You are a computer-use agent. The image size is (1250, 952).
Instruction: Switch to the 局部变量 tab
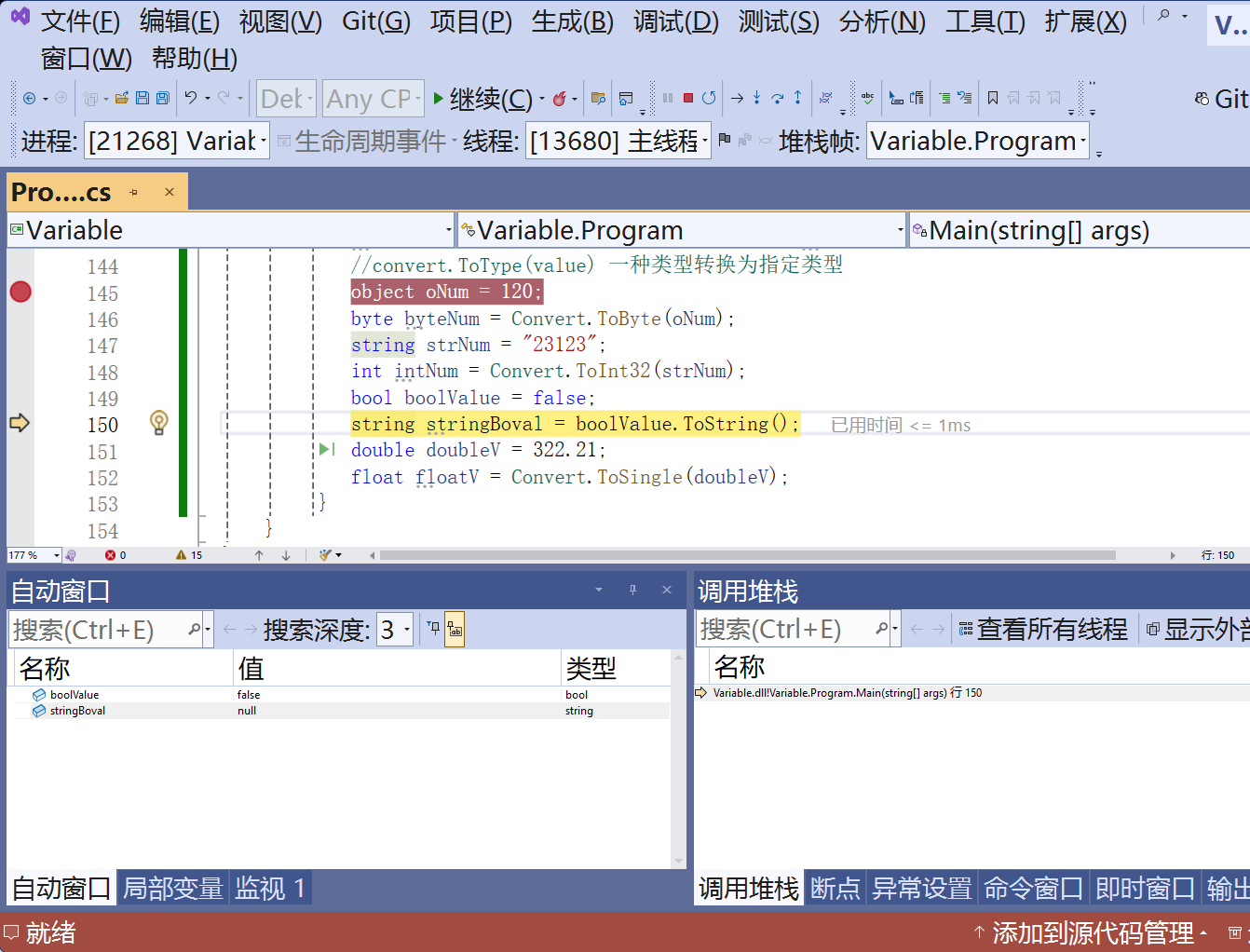173,889
